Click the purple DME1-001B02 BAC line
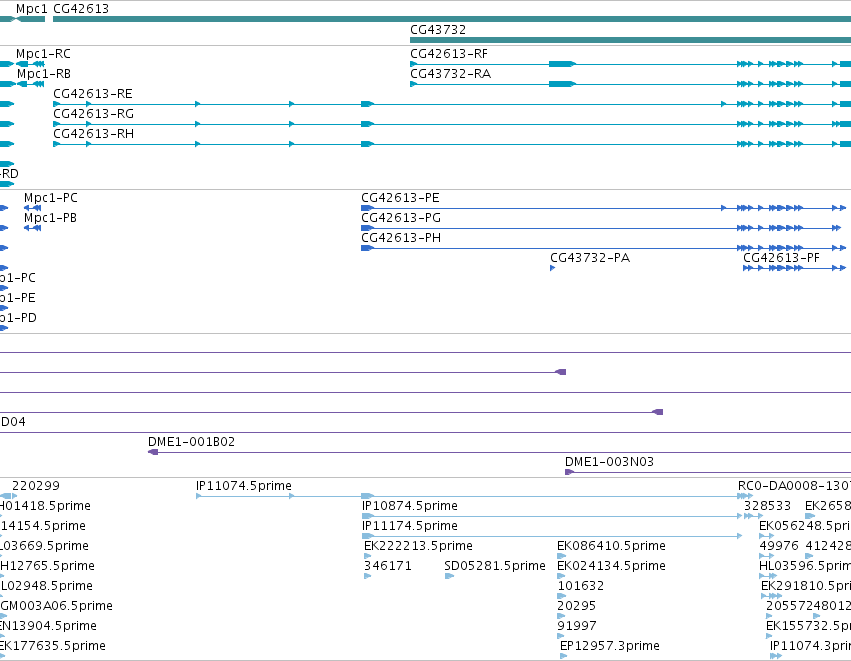This screenshot has width=851, height=661. (x=499, y=452)
